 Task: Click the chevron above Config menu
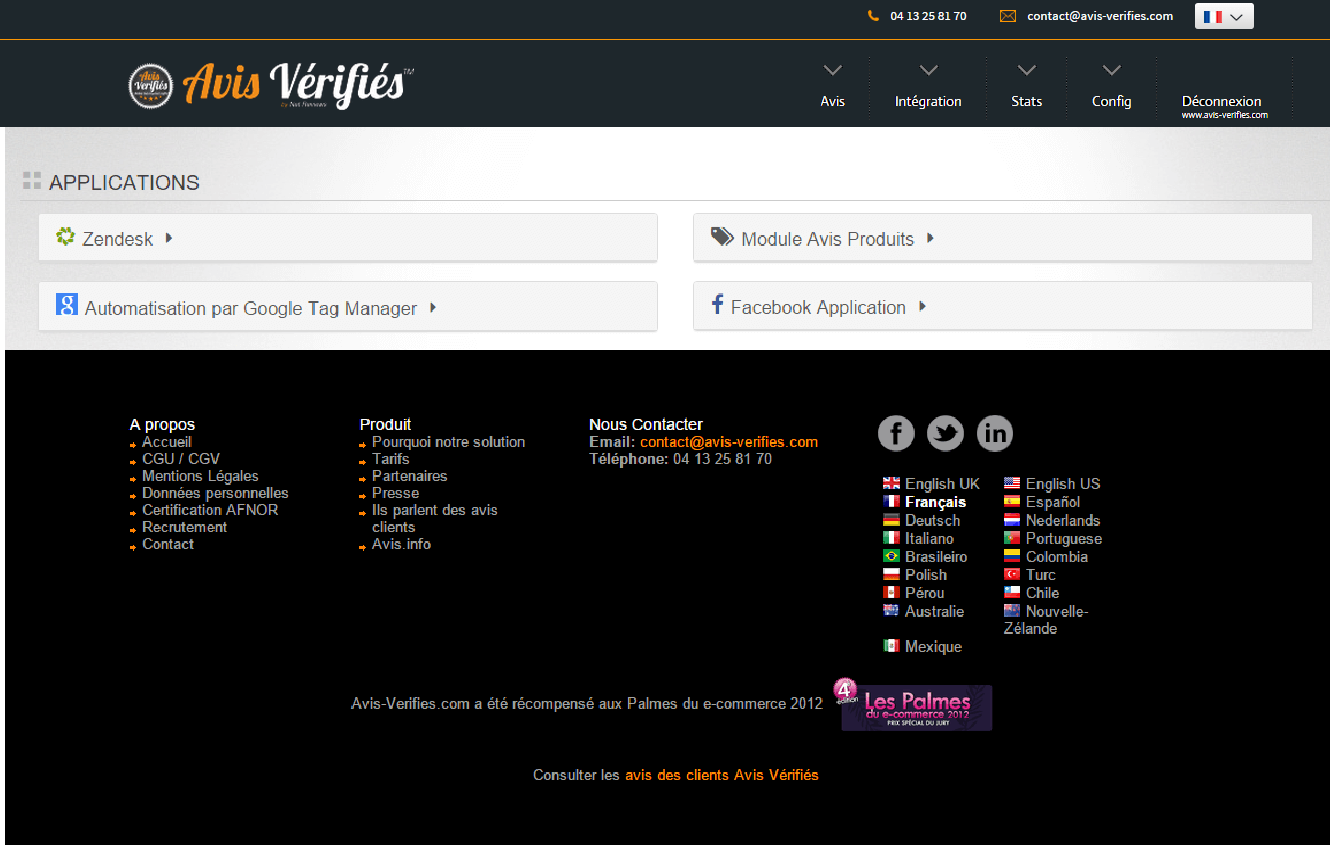click(x=1111, y=70)
